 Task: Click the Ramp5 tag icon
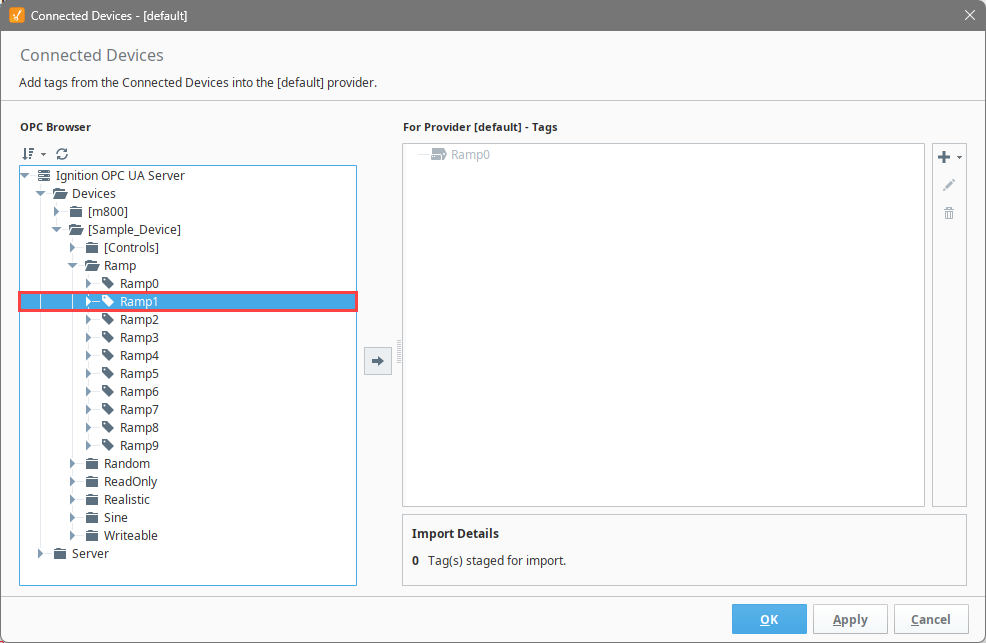108,373
